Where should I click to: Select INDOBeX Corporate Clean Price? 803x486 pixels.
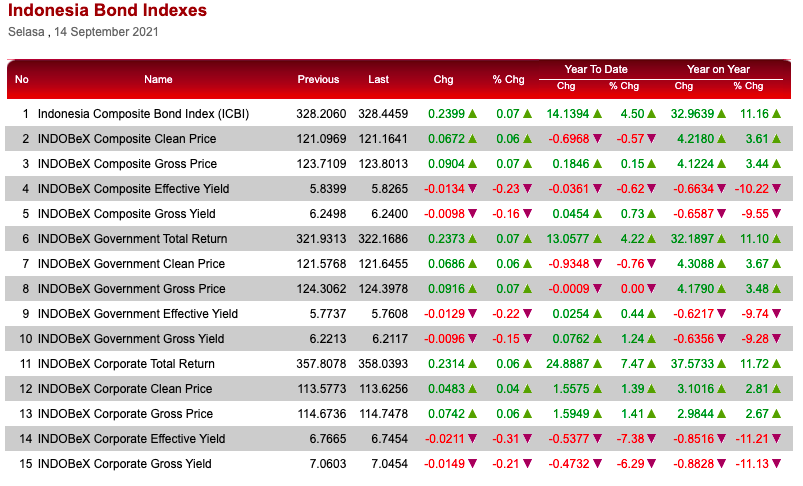coord(125,389)
